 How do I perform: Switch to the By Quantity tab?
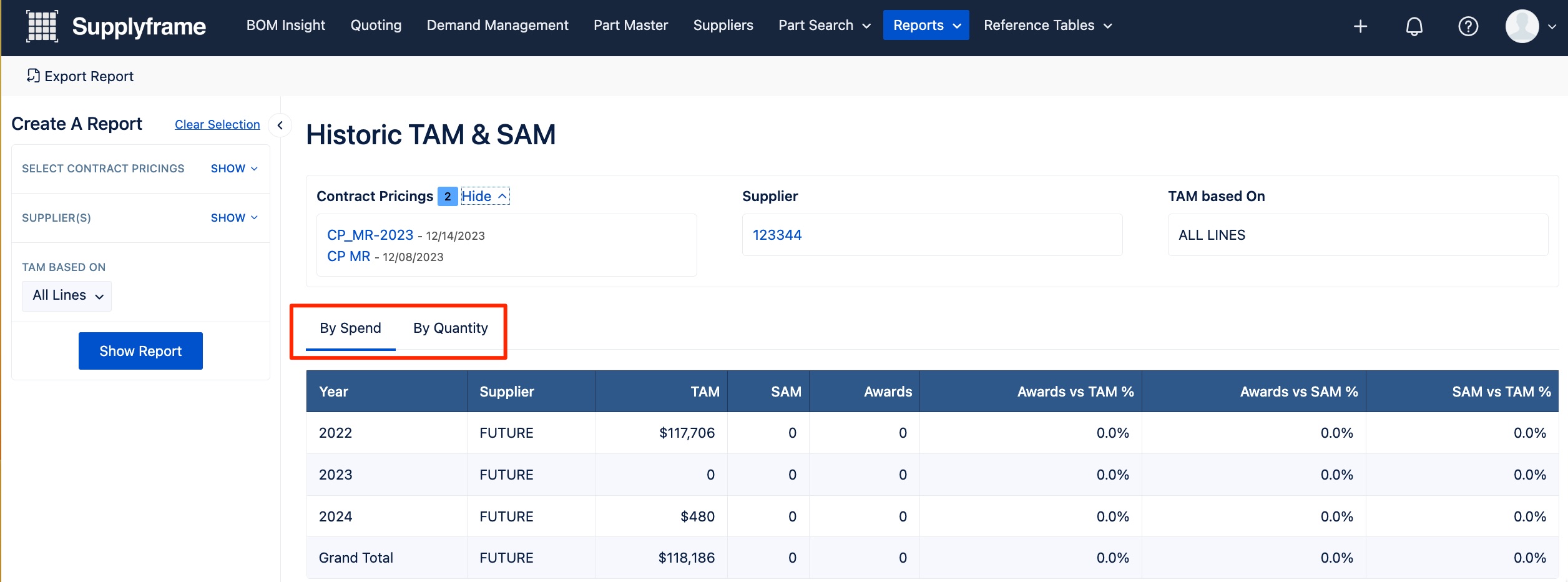450,328
